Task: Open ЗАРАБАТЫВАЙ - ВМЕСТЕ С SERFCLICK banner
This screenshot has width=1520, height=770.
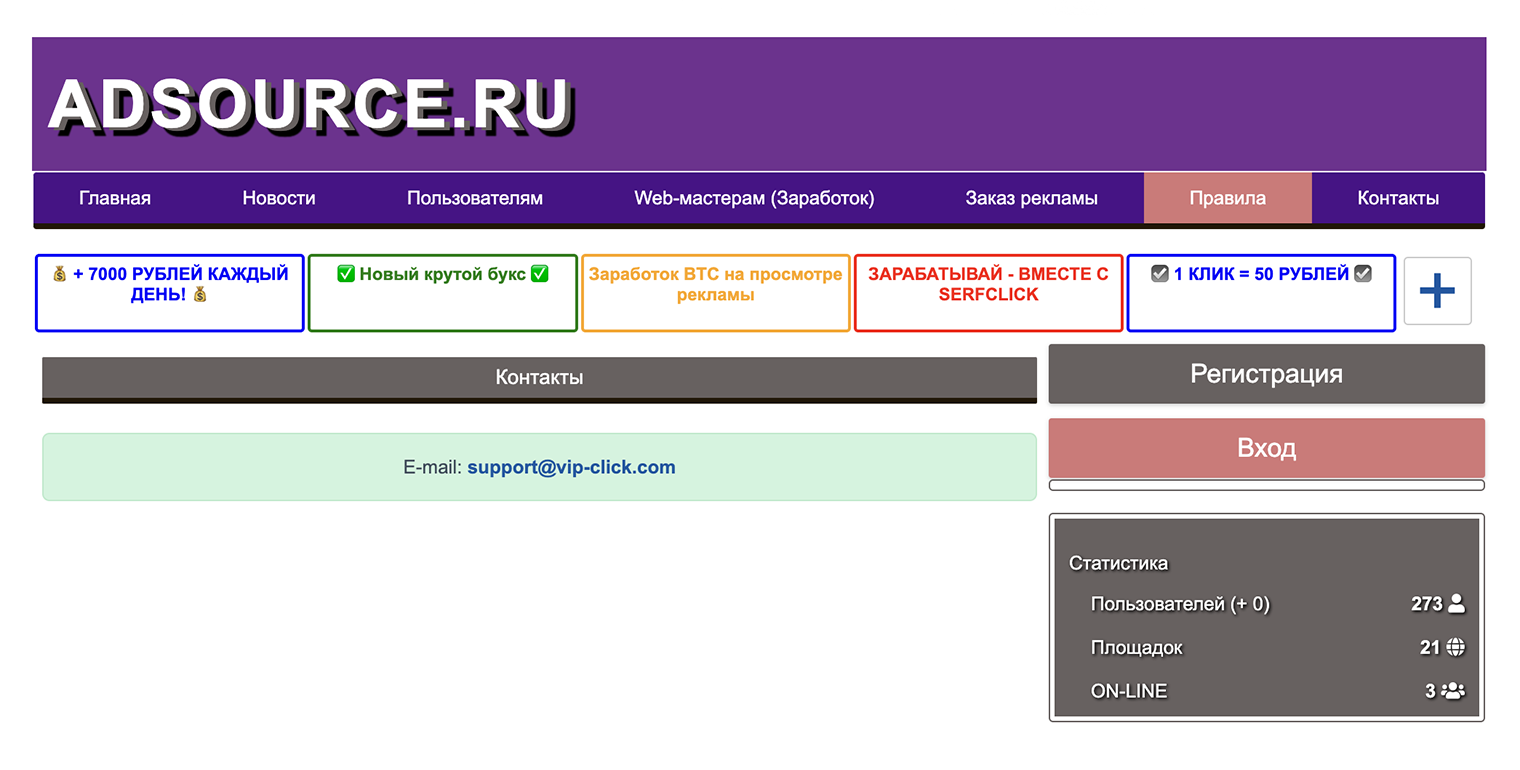Action: pos(989,292)
